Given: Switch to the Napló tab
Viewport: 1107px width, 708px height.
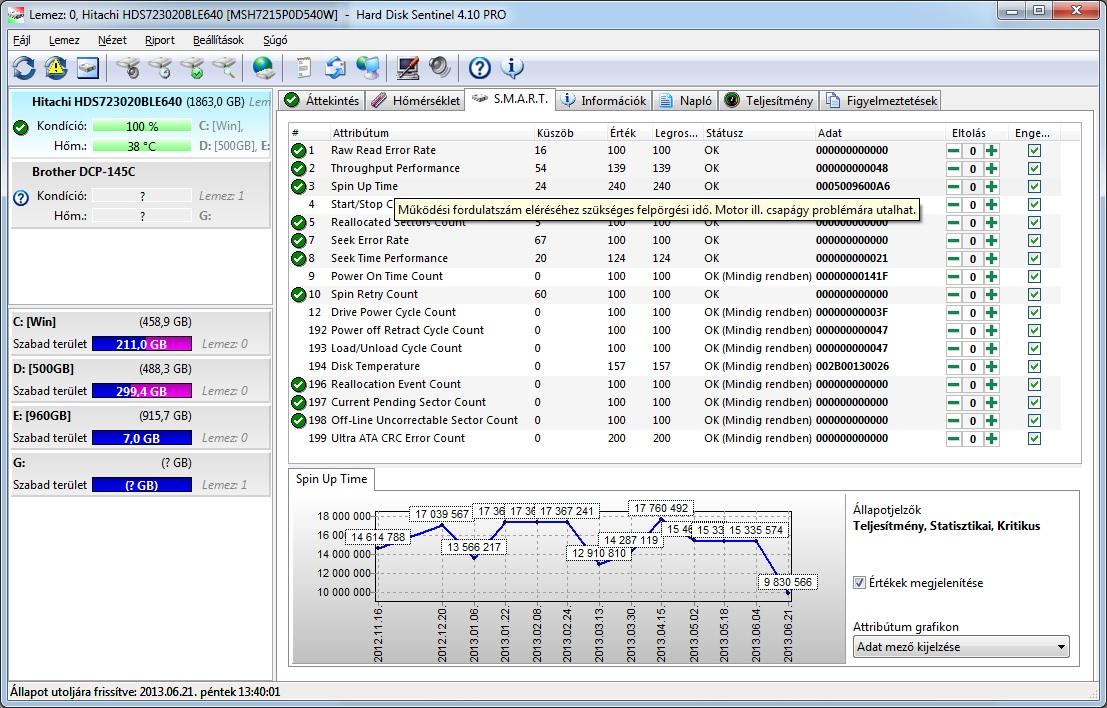Looking at the screenshot, I should click(685, 101).
